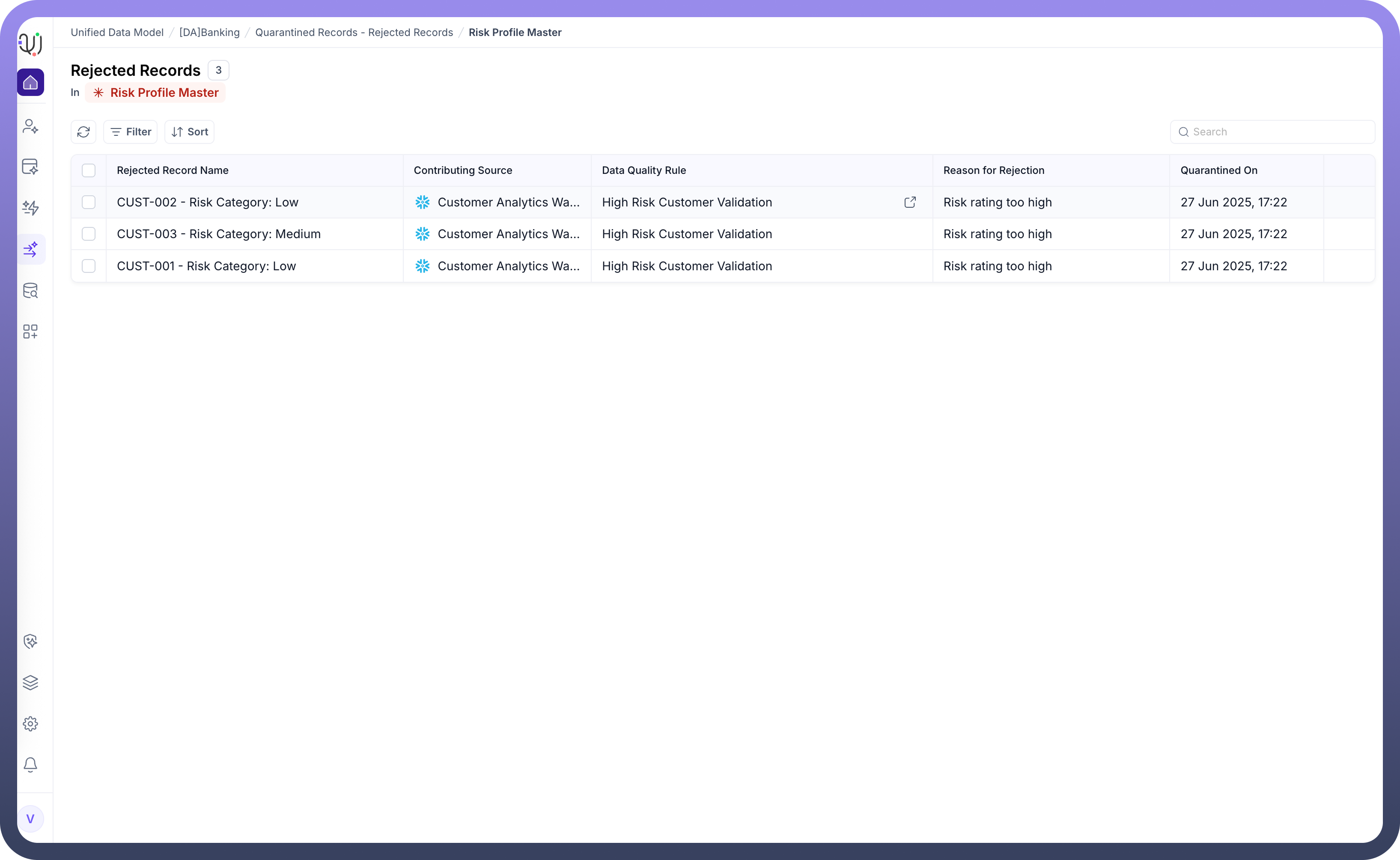Go to Unified Data Model breadcrumb
Screen dimensions: 1400x860
pos(117,33)
